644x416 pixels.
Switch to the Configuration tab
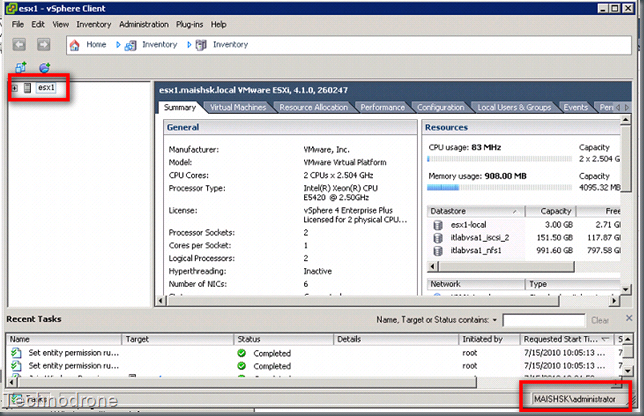pos(440,108)
